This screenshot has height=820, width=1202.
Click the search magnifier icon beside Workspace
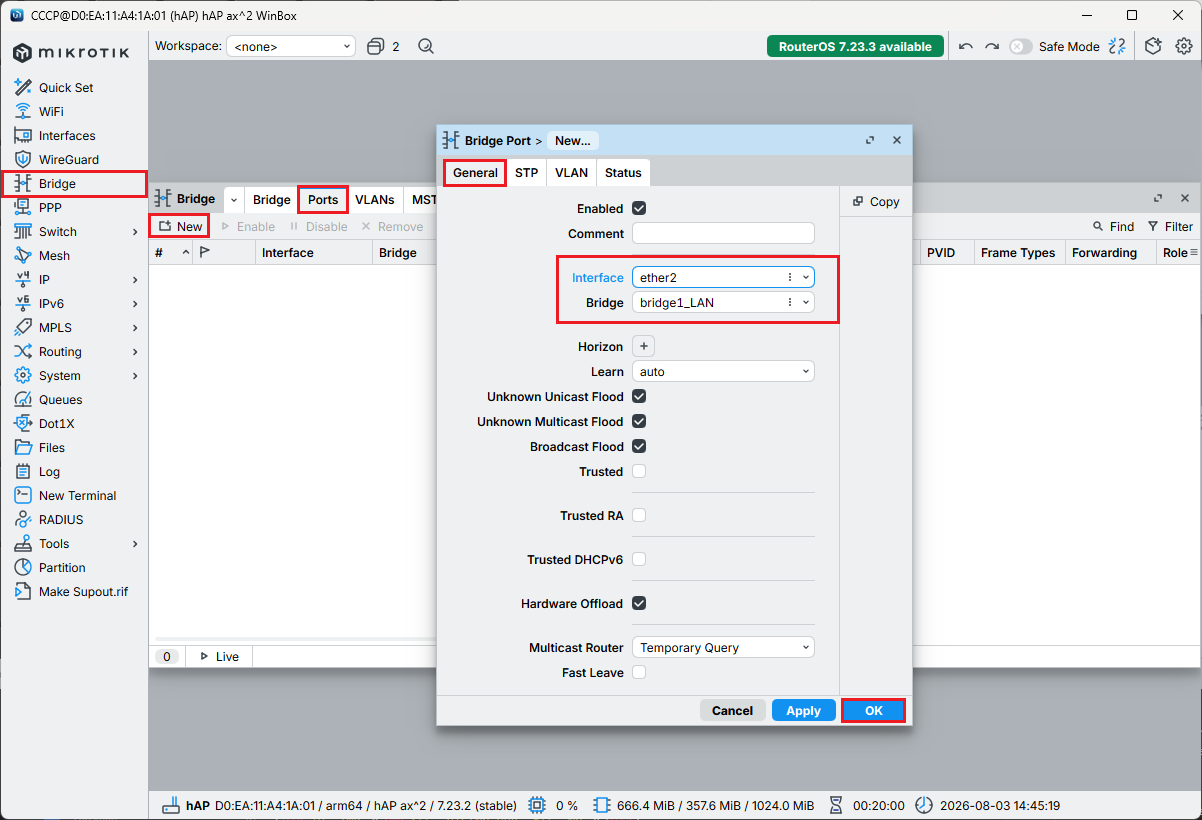[x=426, y=46]
